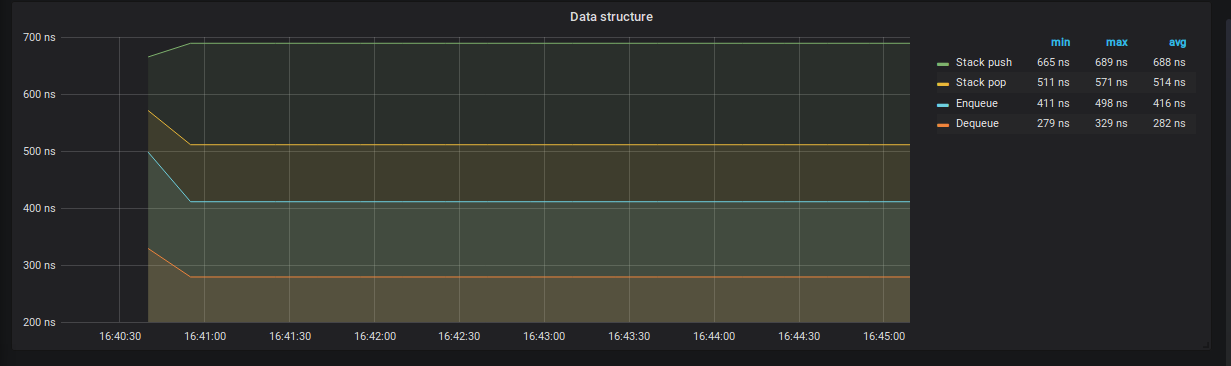
Task: Click the 16:41:30 time axis label
Action: tap(289, 337)
